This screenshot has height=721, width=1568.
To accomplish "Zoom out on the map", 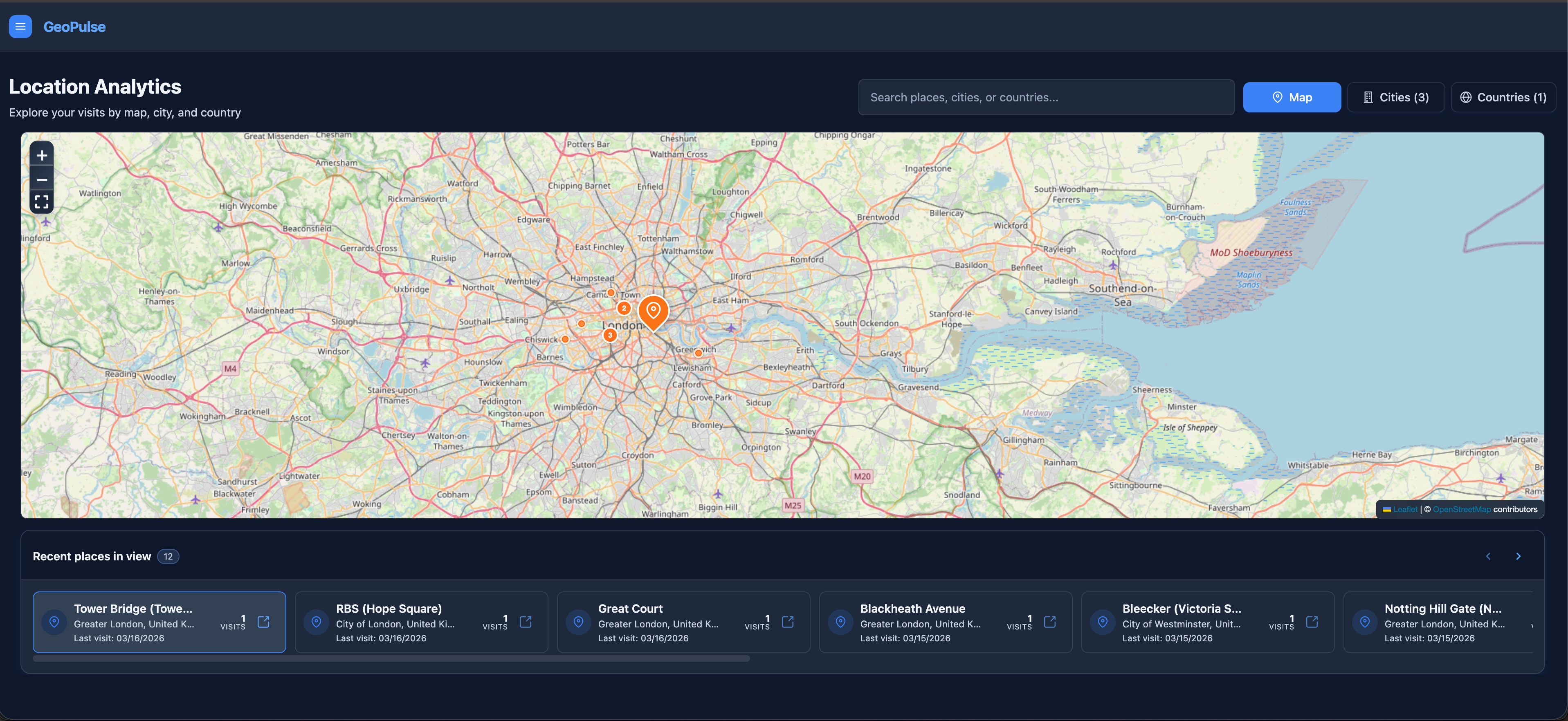I will [x=41, y=179].
